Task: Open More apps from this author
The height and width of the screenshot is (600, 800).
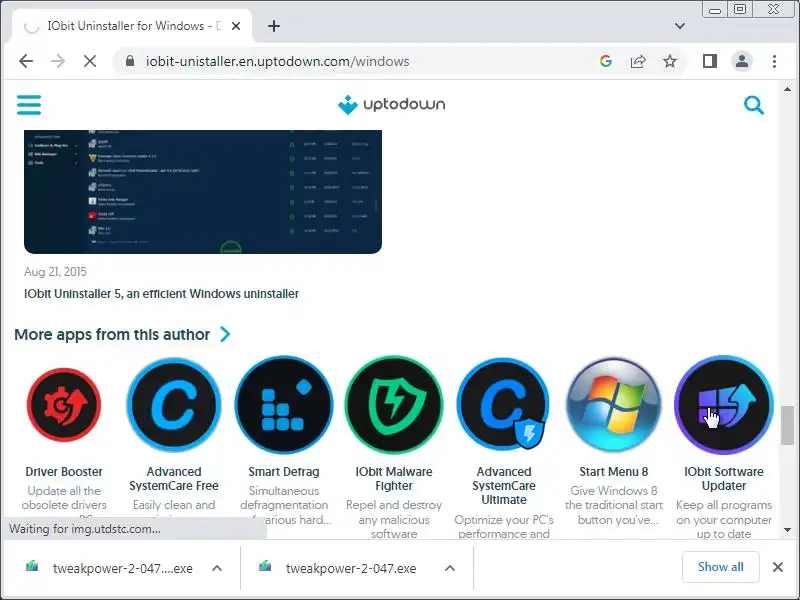Action: 112,334
